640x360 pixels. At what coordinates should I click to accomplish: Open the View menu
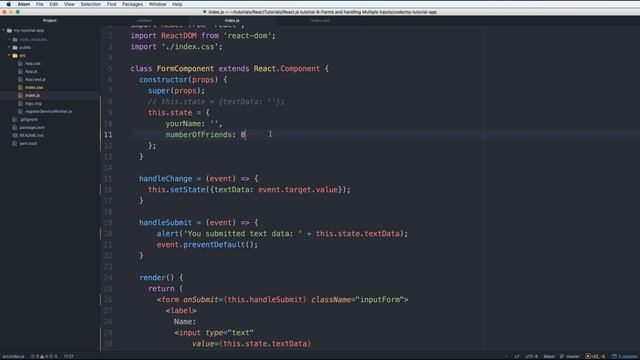coord(69,4)
